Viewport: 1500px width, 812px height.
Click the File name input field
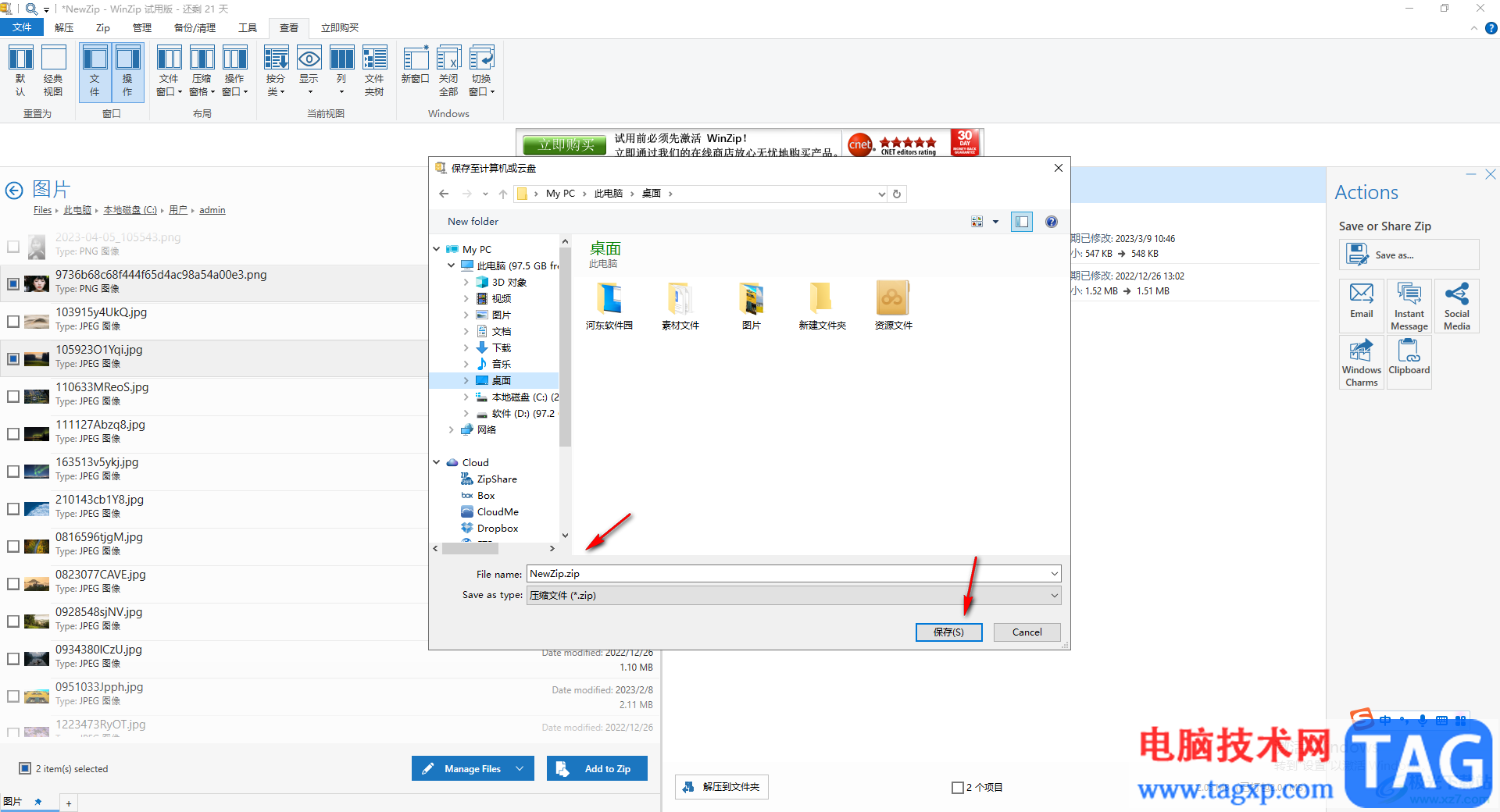click(787, 574)
